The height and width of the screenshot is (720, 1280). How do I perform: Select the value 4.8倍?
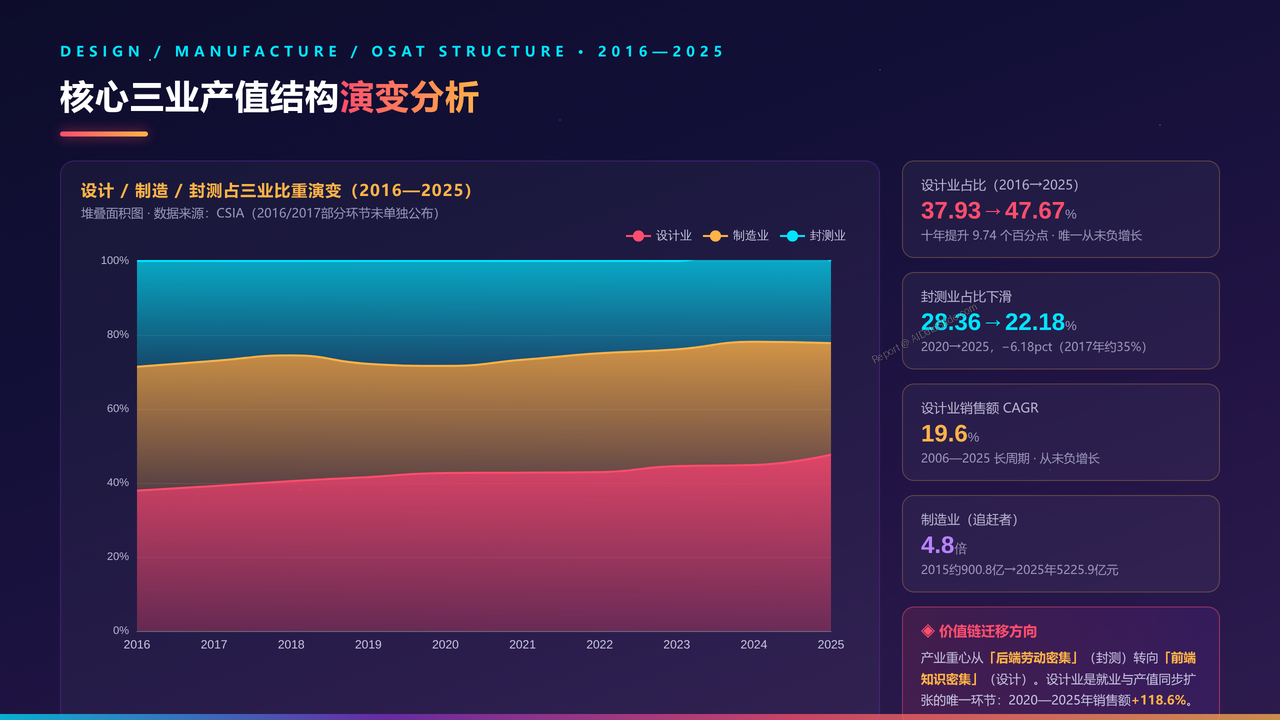coord(944,546)
